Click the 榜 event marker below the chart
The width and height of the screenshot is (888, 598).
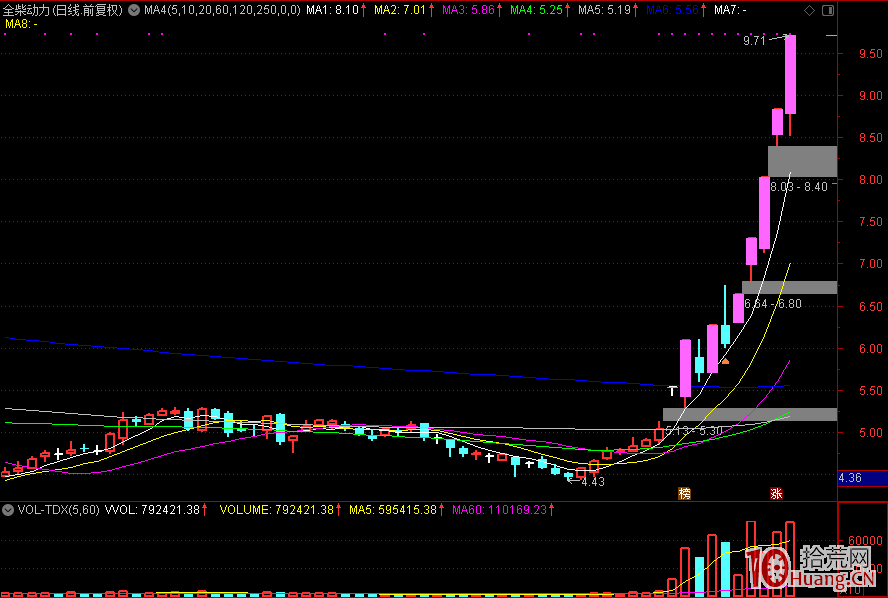685,493
